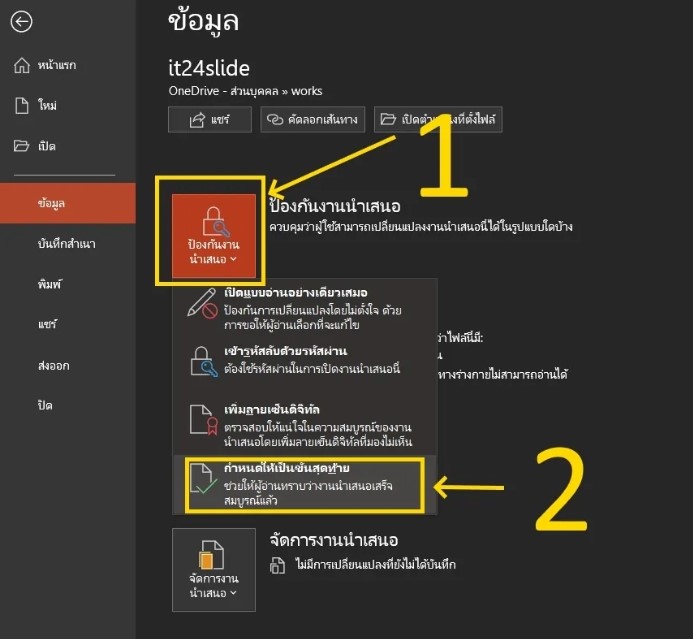
Task: Choose เปิดแบบอ่านอย่างเดียวเสมอ option
Action: 305,308
